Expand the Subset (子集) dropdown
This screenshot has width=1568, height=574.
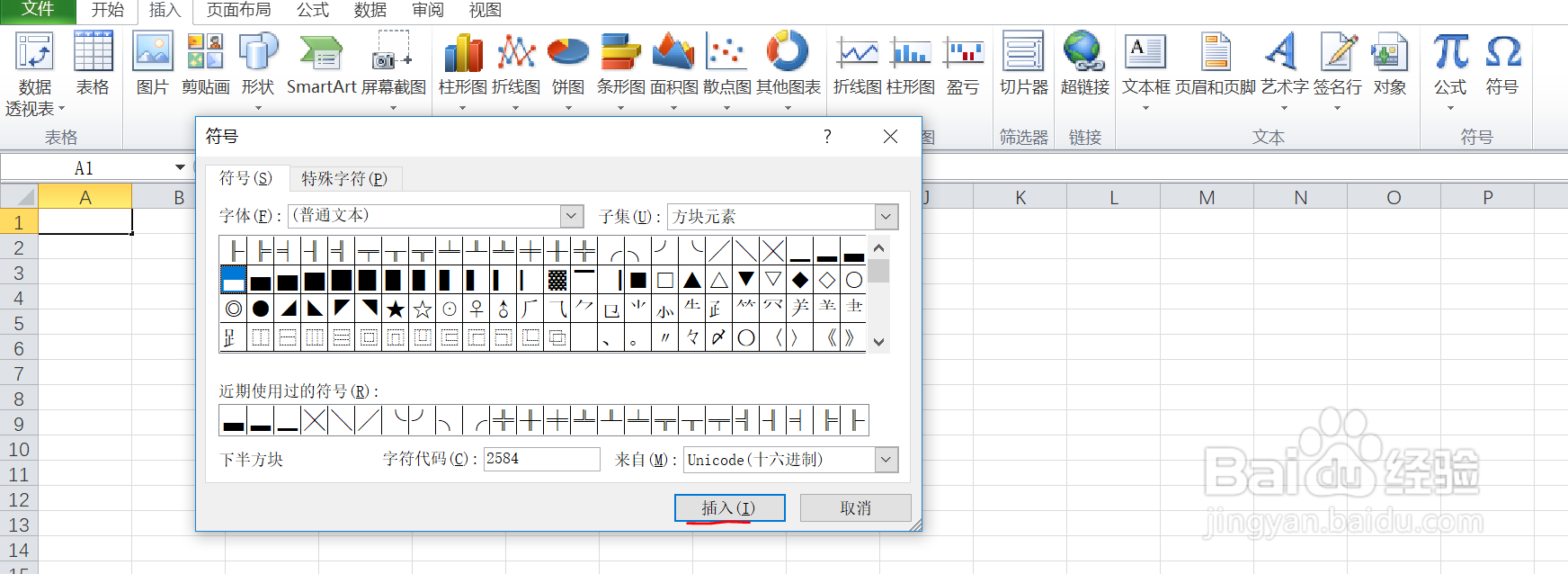(x=886, y=216)
